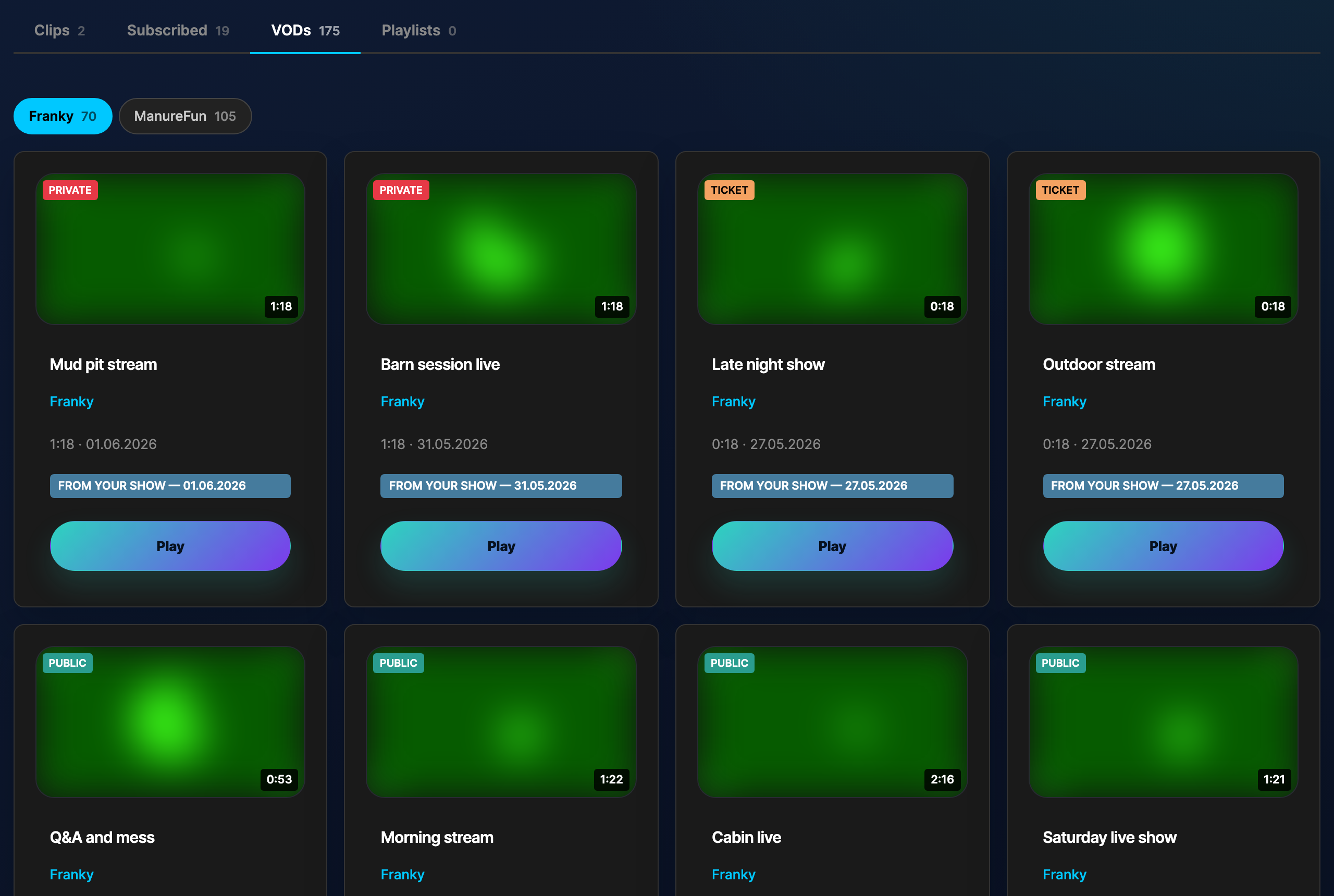Open Franky link under Late night show
Screen dimensions: 1334x896
pyautogui.click(x=733, y=402)
